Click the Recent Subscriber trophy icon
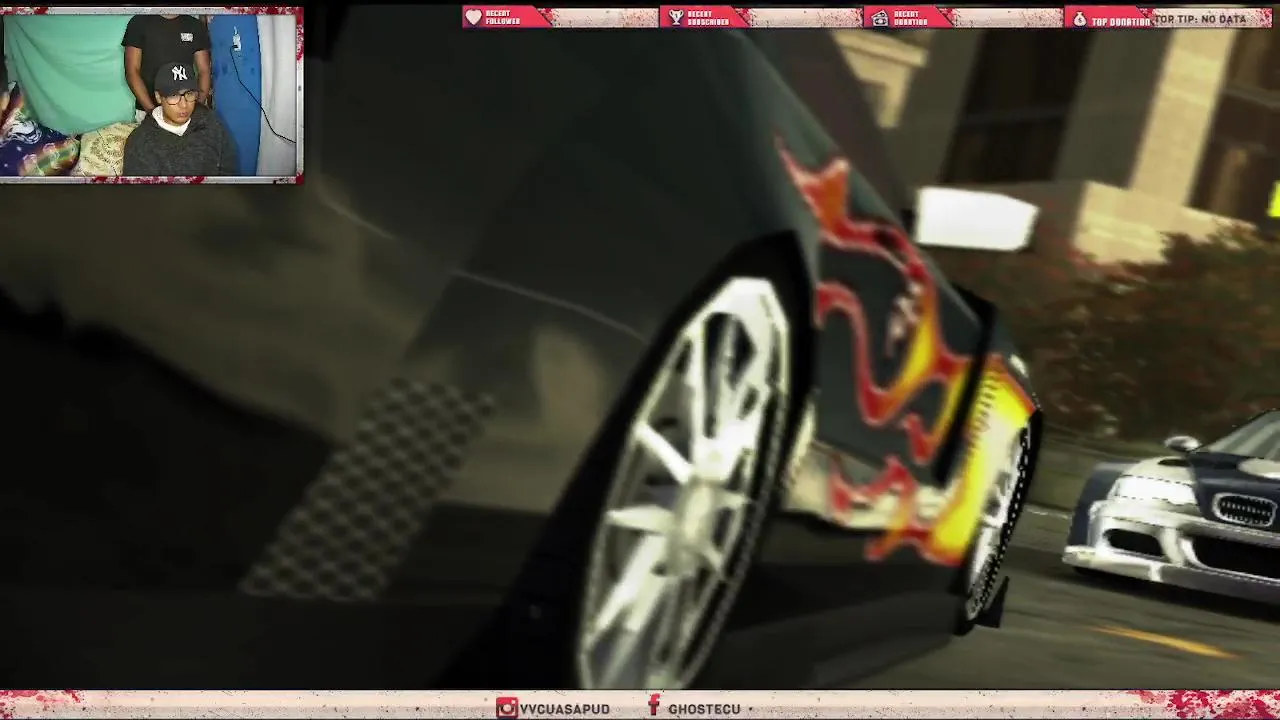The image size is (1280, 720). 676,18
